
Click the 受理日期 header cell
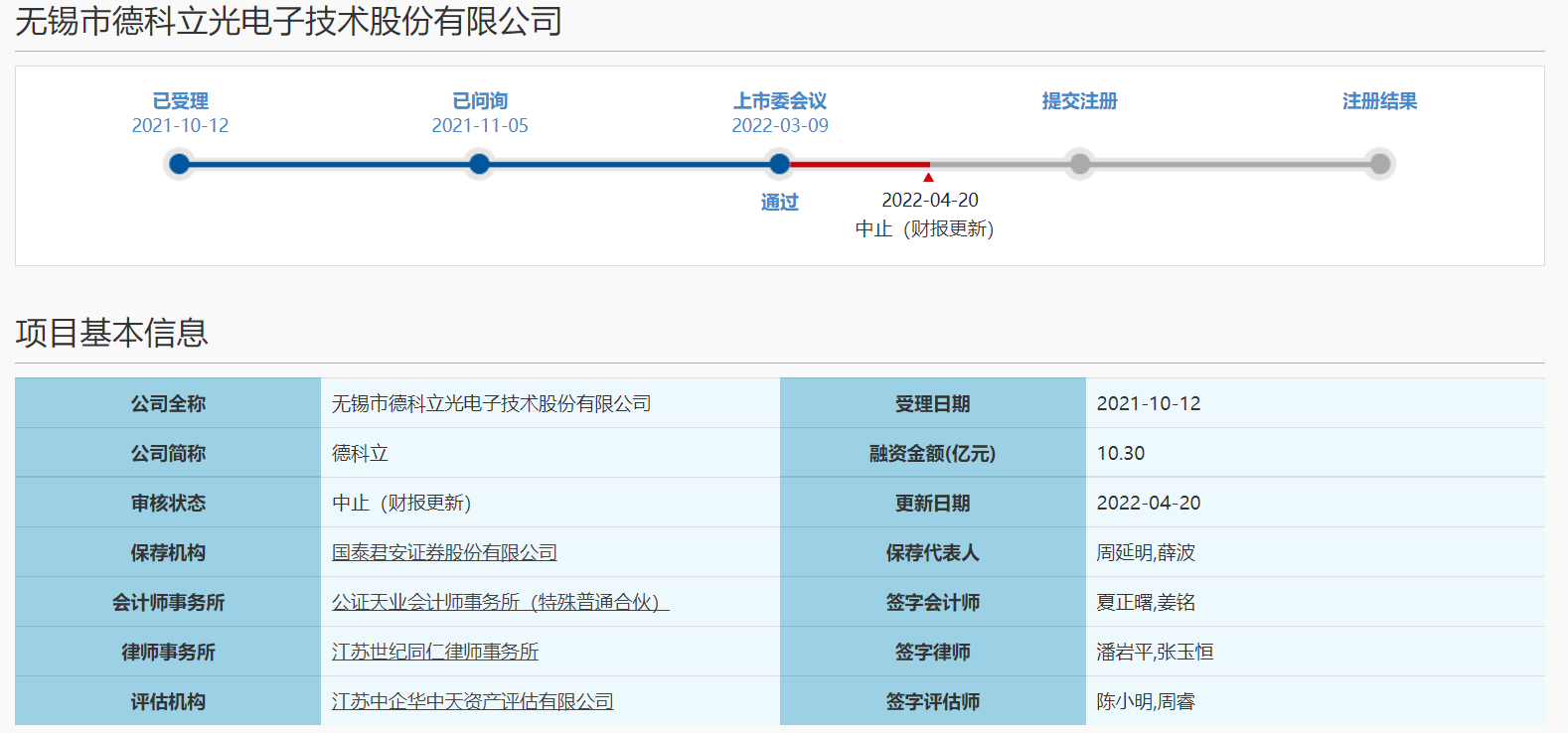coord(933,403)
